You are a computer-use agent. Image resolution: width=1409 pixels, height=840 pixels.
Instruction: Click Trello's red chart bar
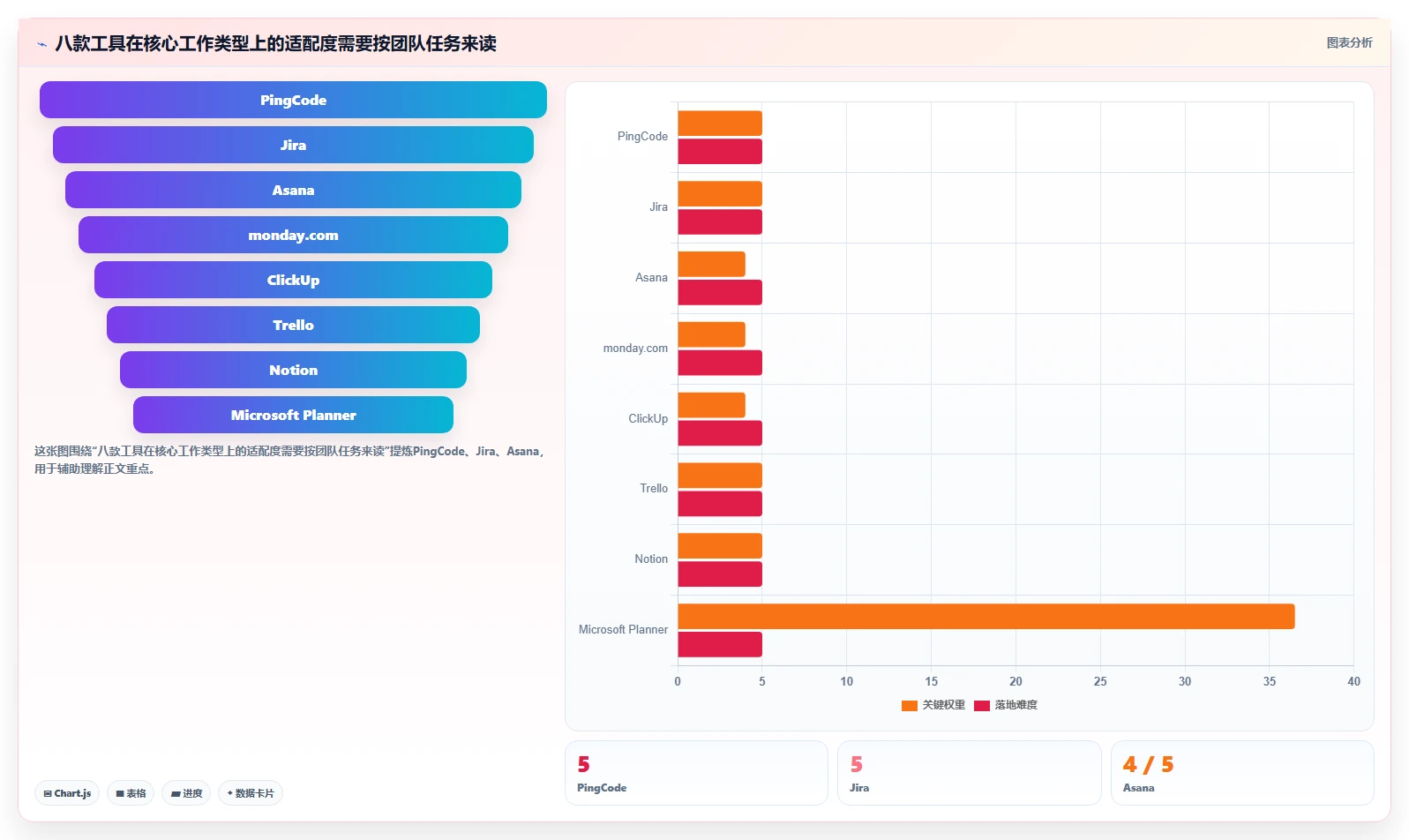(720, 504)
